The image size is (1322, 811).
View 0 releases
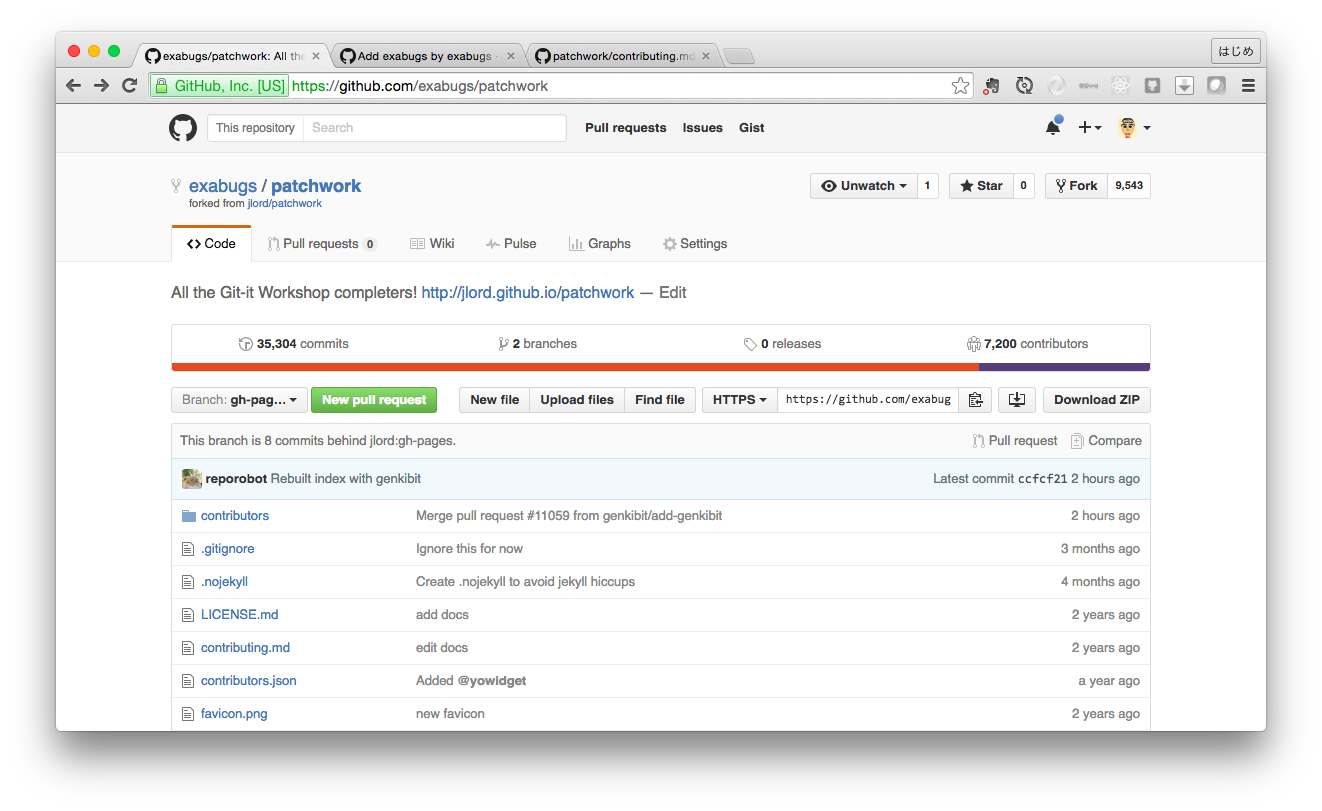[x=783, y=344]
